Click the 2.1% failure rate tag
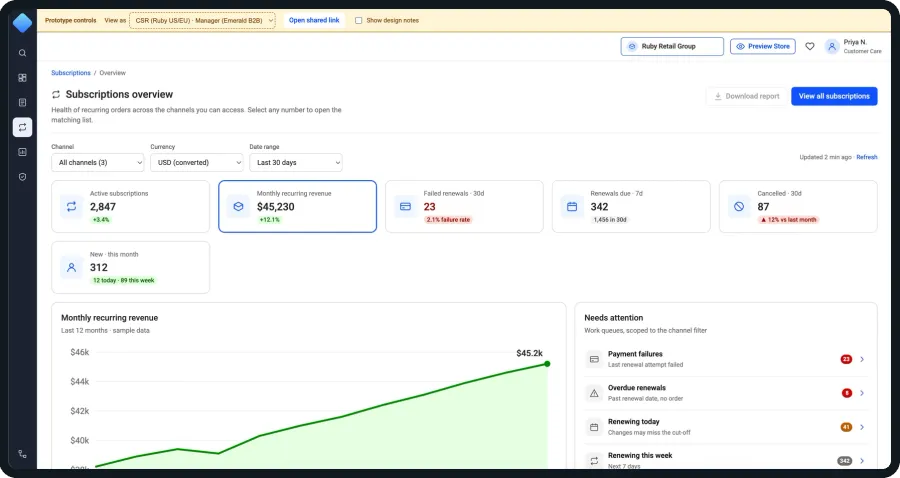Image resolution: width=900 pixels, height=478 pixels. pyautogui.click(x=448, y=220)
